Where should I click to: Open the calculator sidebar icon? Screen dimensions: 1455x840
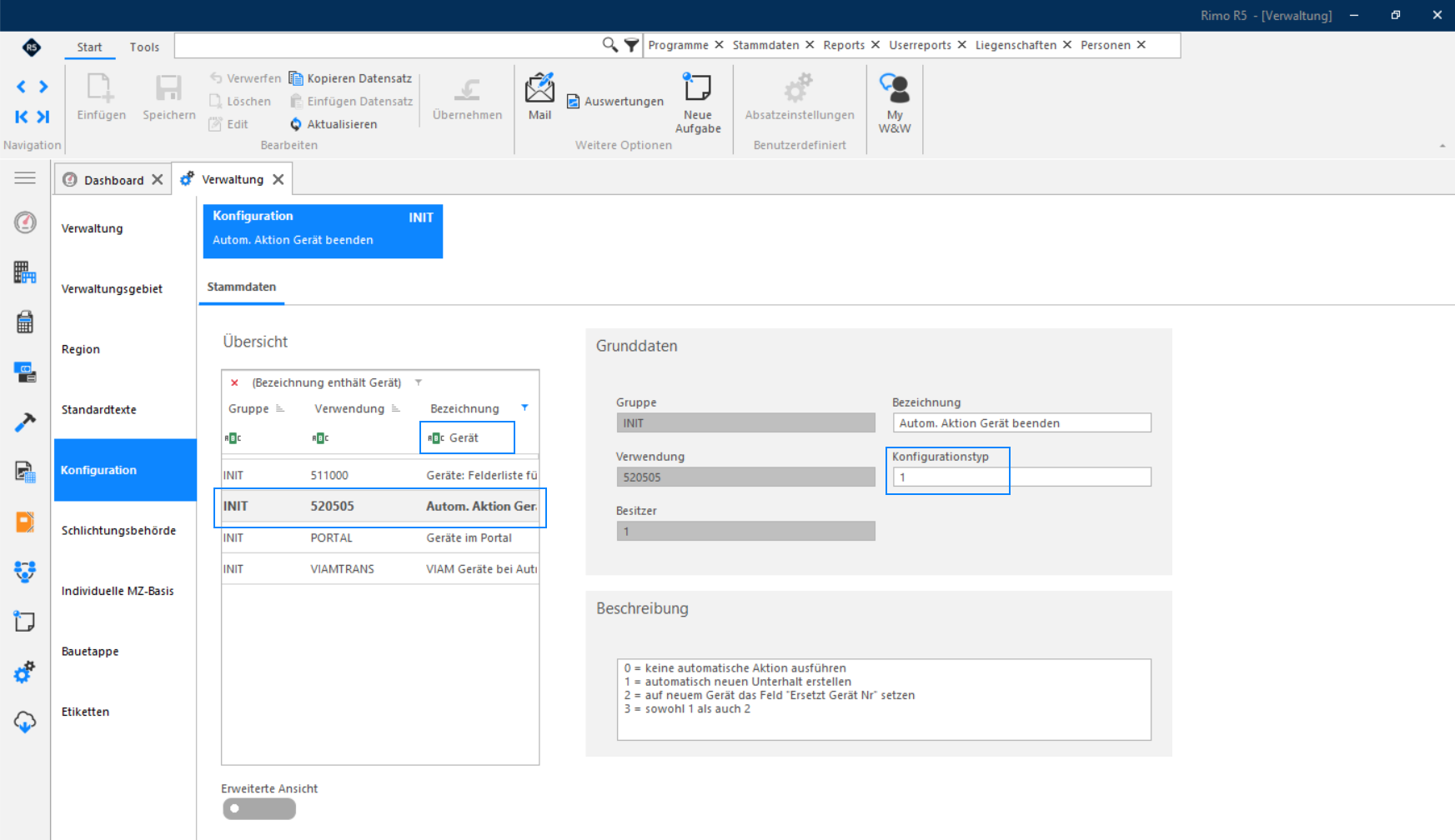point(25,322)
